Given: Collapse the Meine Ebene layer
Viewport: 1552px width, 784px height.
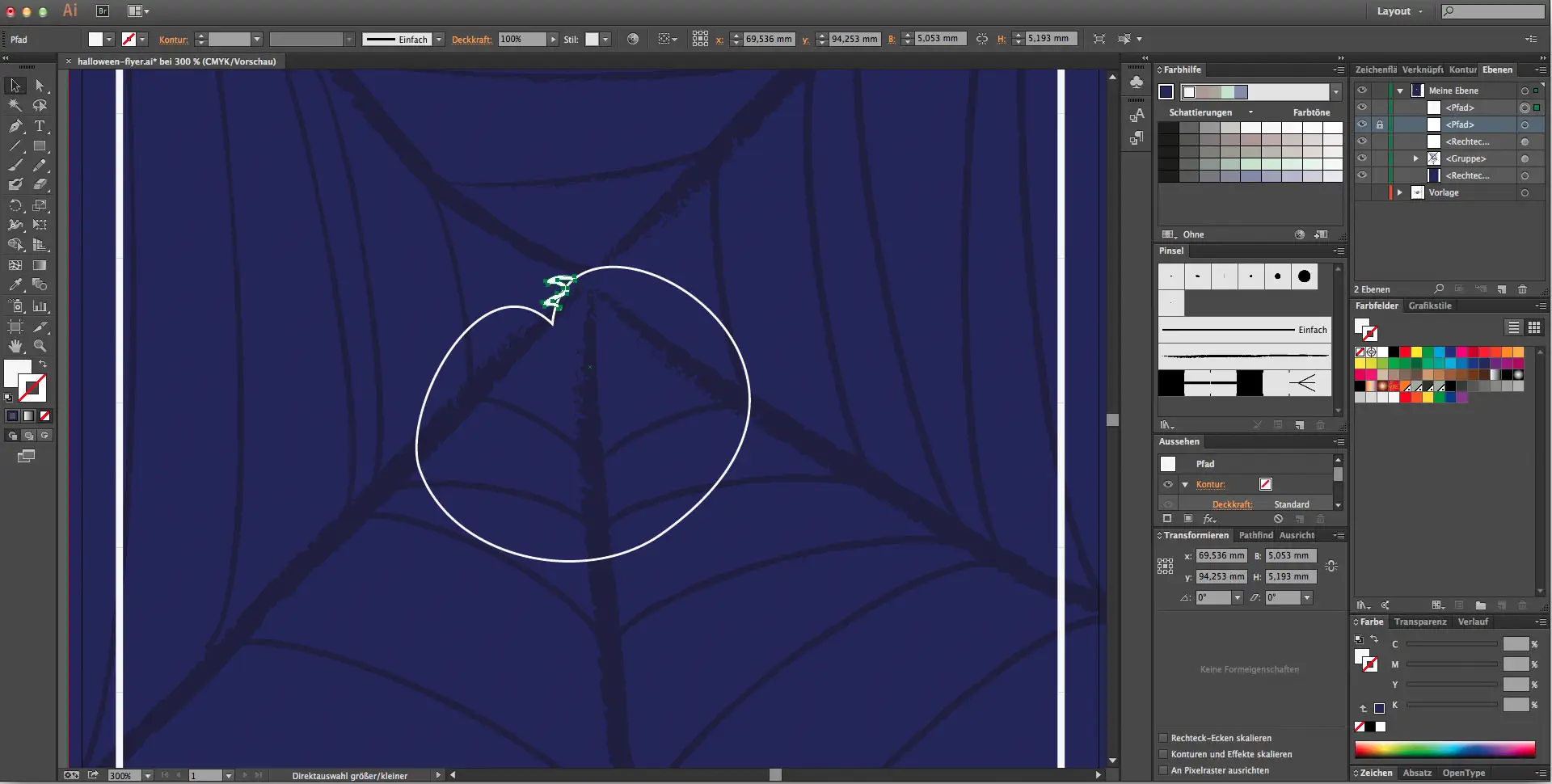Looking at the screenshot, I should coord(1400,91).
